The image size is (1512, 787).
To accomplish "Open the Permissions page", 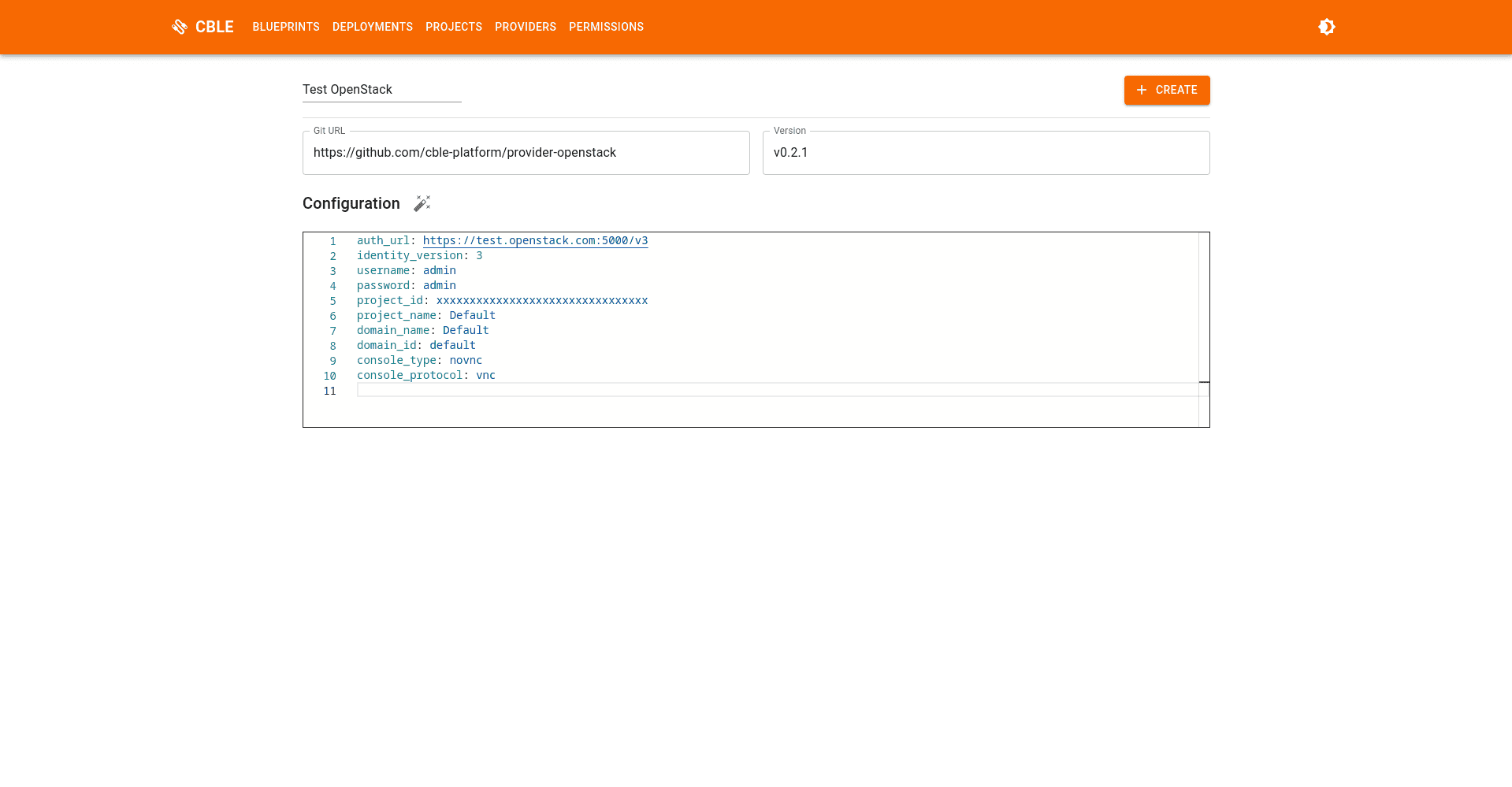I will click(x=606, y=27).
